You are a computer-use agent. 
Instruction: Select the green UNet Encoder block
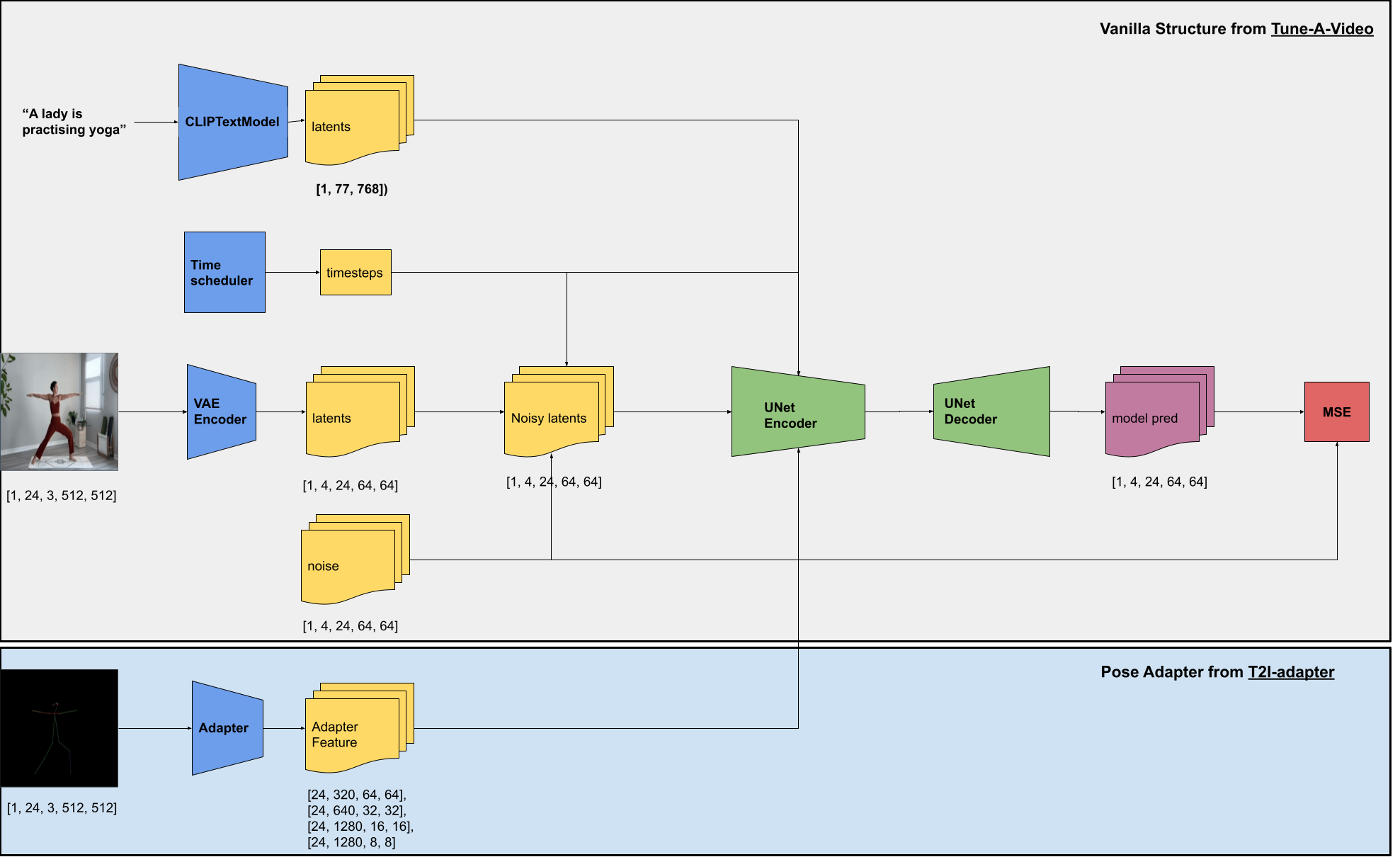pyautogui.click(x=797, y=412)
